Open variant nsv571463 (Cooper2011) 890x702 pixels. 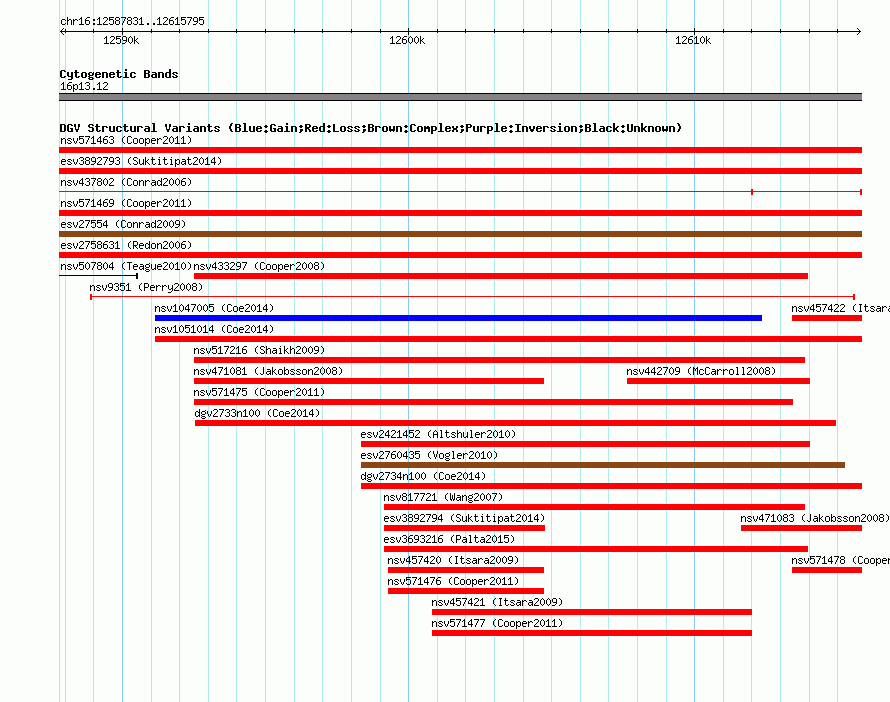point(460,150)
